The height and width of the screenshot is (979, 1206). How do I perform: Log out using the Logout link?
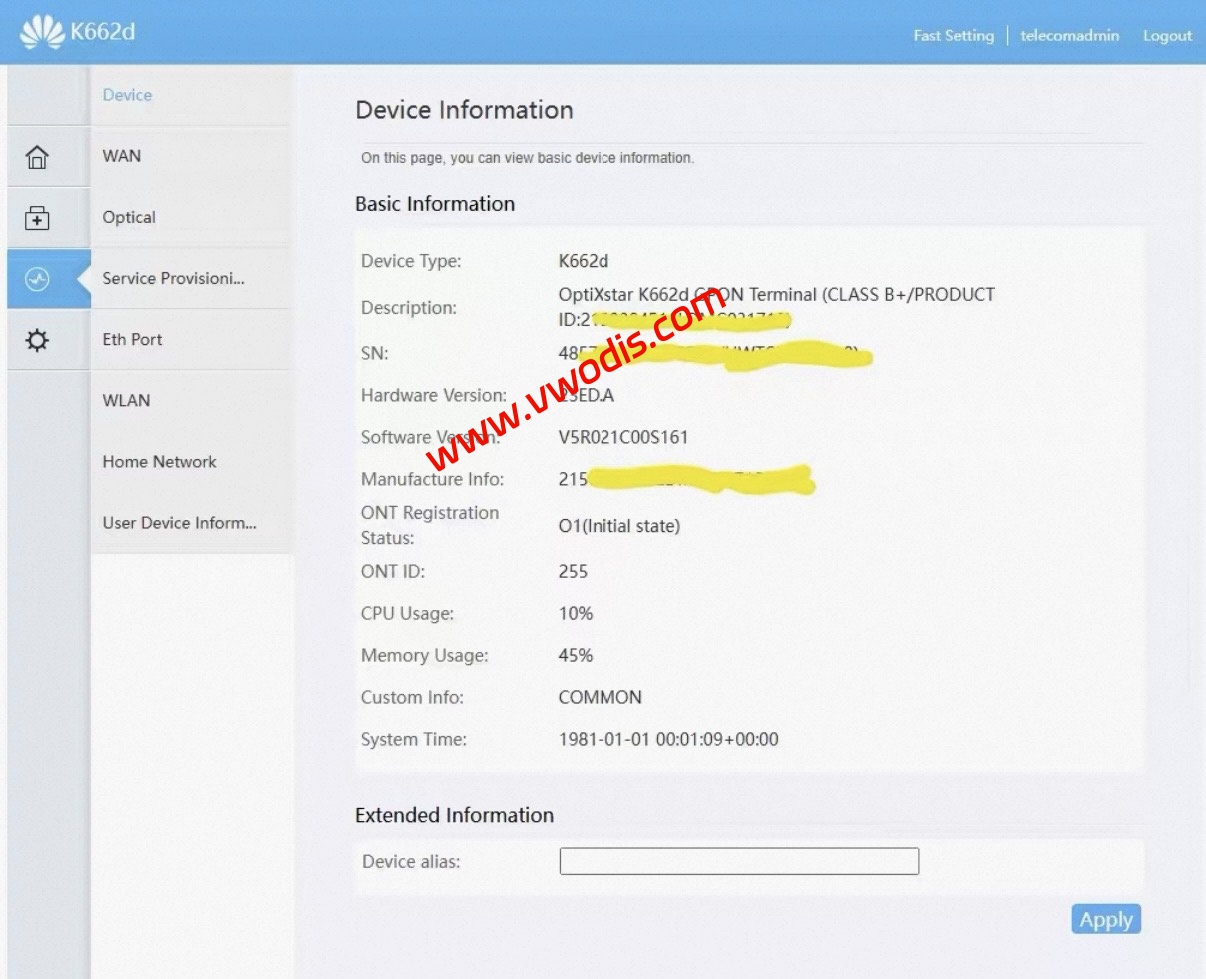click(x=1167, y=35)
